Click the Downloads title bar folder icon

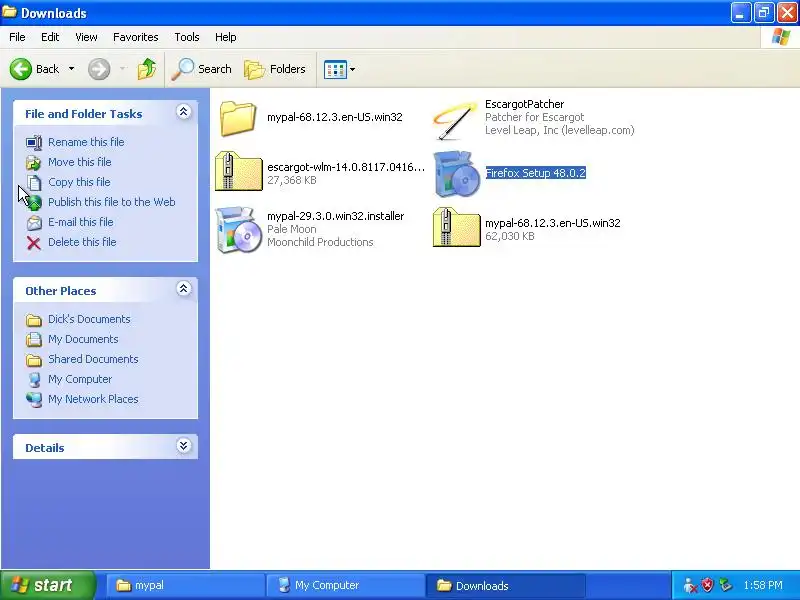[x=9, y=12]
